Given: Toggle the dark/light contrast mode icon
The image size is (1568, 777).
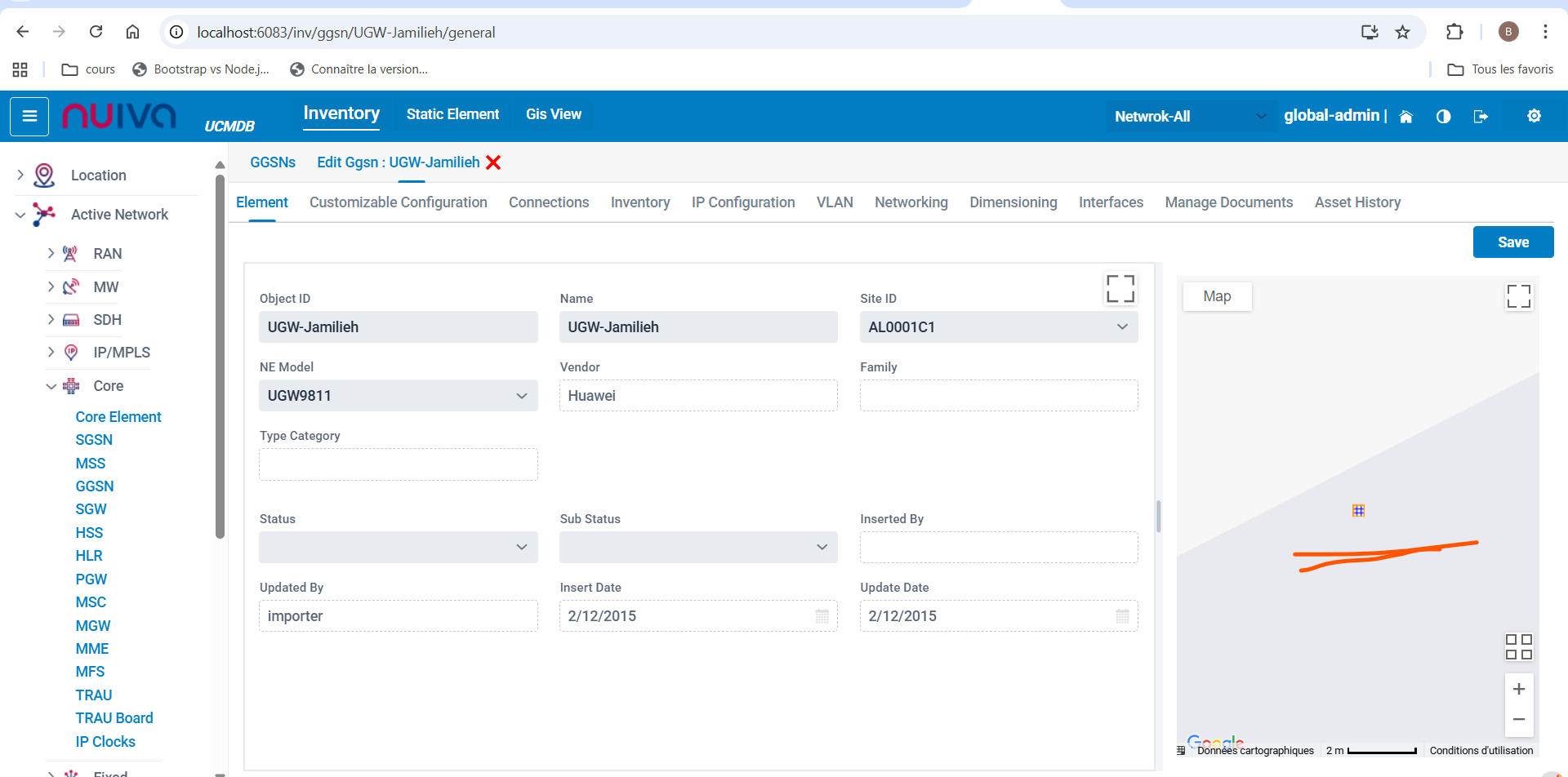Looking at the screenshot, I should pos(1443,117).
